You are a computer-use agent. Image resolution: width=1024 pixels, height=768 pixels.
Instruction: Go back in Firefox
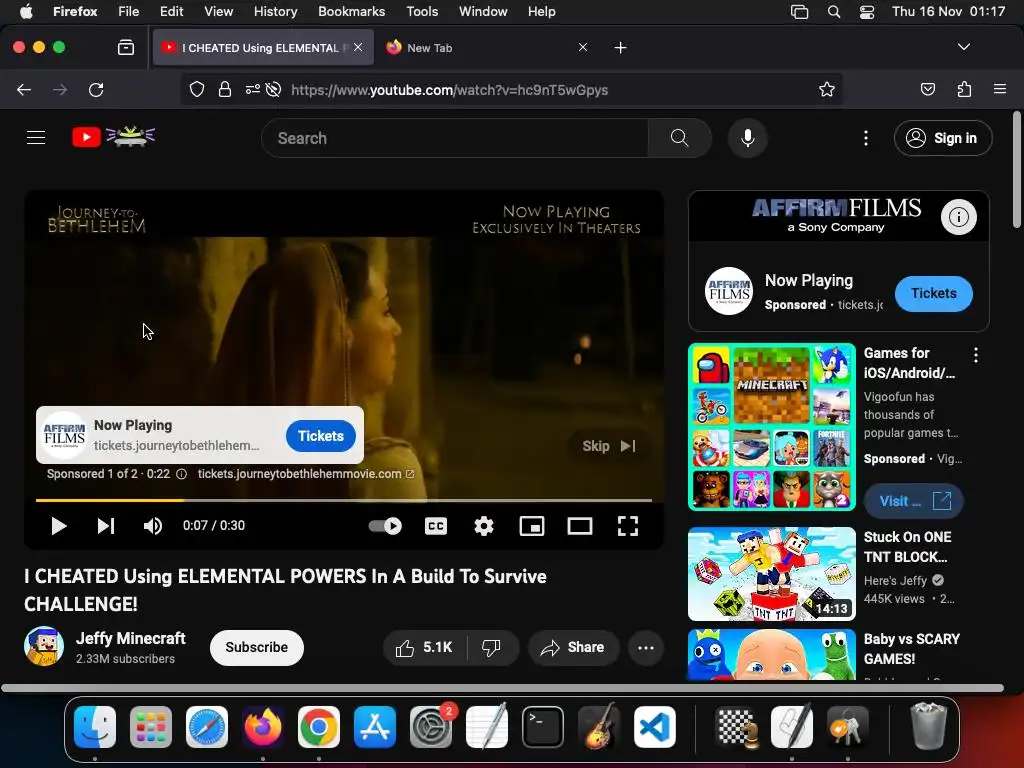click(x=24, y=89)
